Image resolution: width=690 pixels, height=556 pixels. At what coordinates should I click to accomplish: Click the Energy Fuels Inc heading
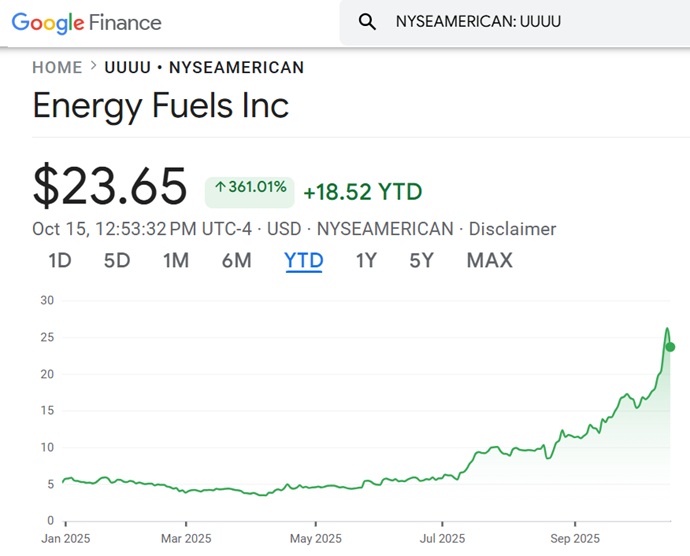click(x=161, y=106)
